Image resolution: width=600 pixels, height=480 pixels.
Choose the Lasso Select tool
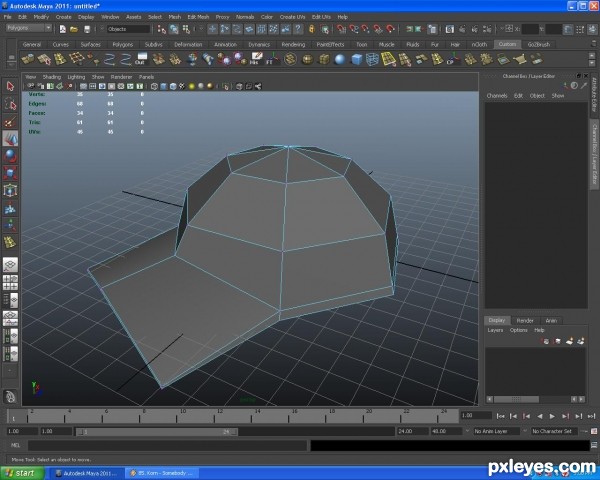tap(10, 104)
